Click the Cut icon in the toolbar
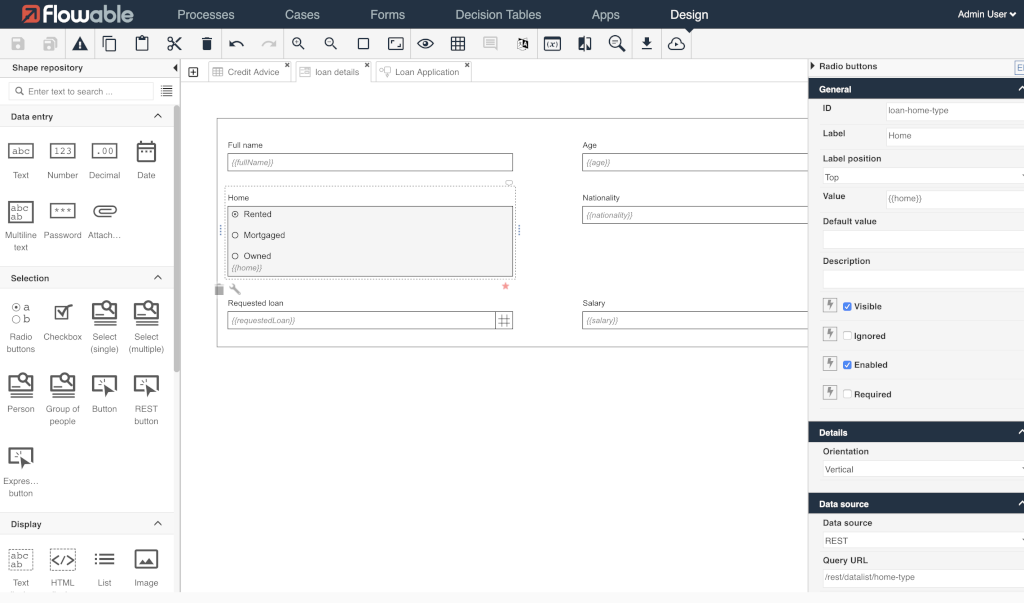 click(172, 43)
